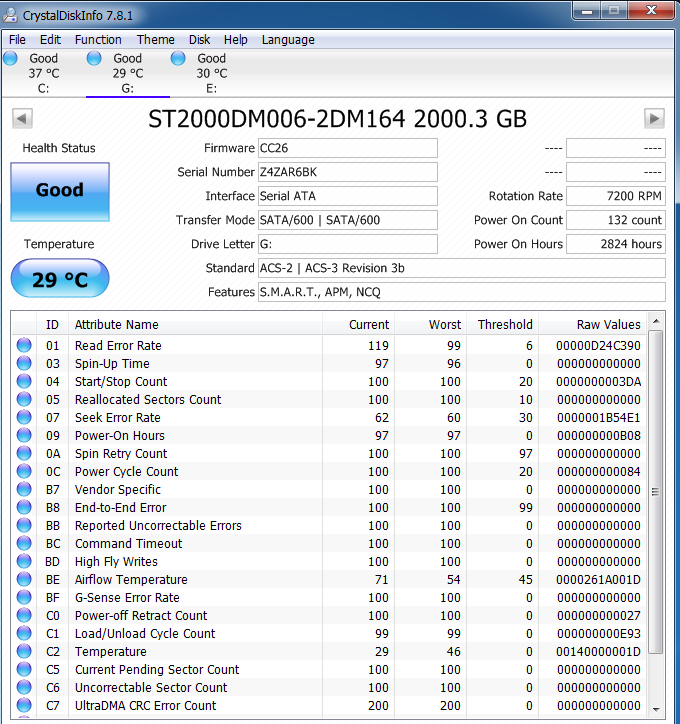The image size is (680, 724).
Task: Click status orb for Spin-Up Time
Action: tap(24, 363)
